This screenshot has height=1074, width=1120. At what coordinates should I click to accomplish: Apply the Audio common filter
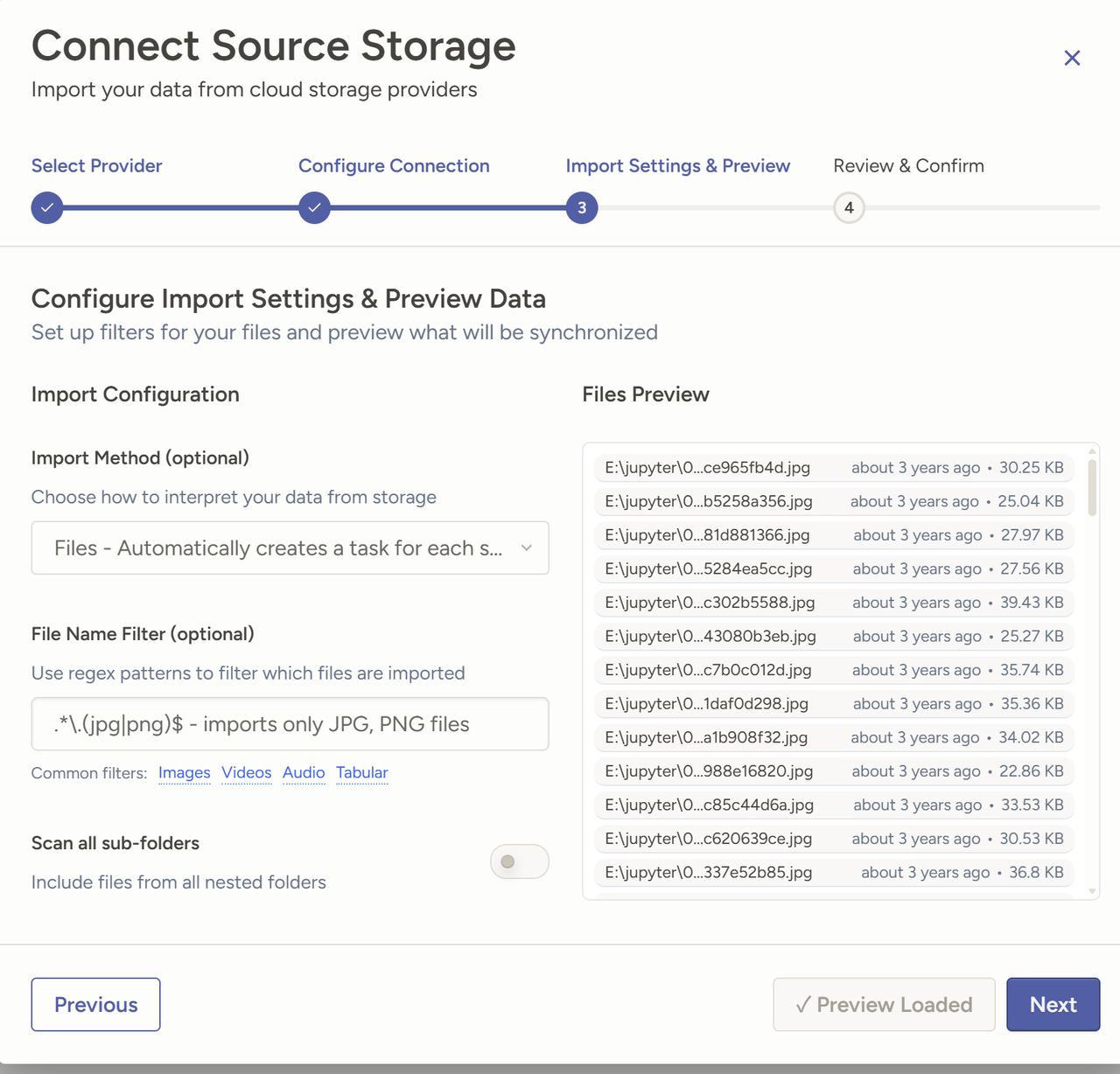[x=304, y=773]
